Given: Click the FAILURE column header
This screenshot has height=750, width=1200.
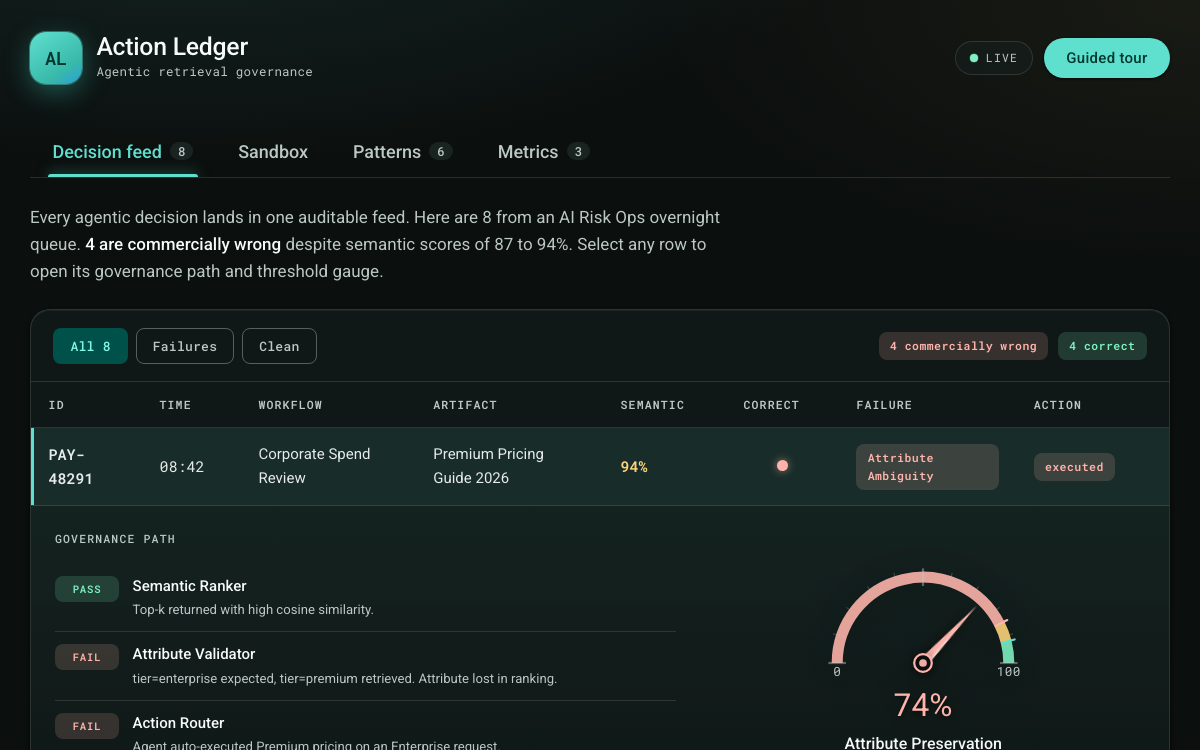Looking at the screenshot, I should [884, 405].
